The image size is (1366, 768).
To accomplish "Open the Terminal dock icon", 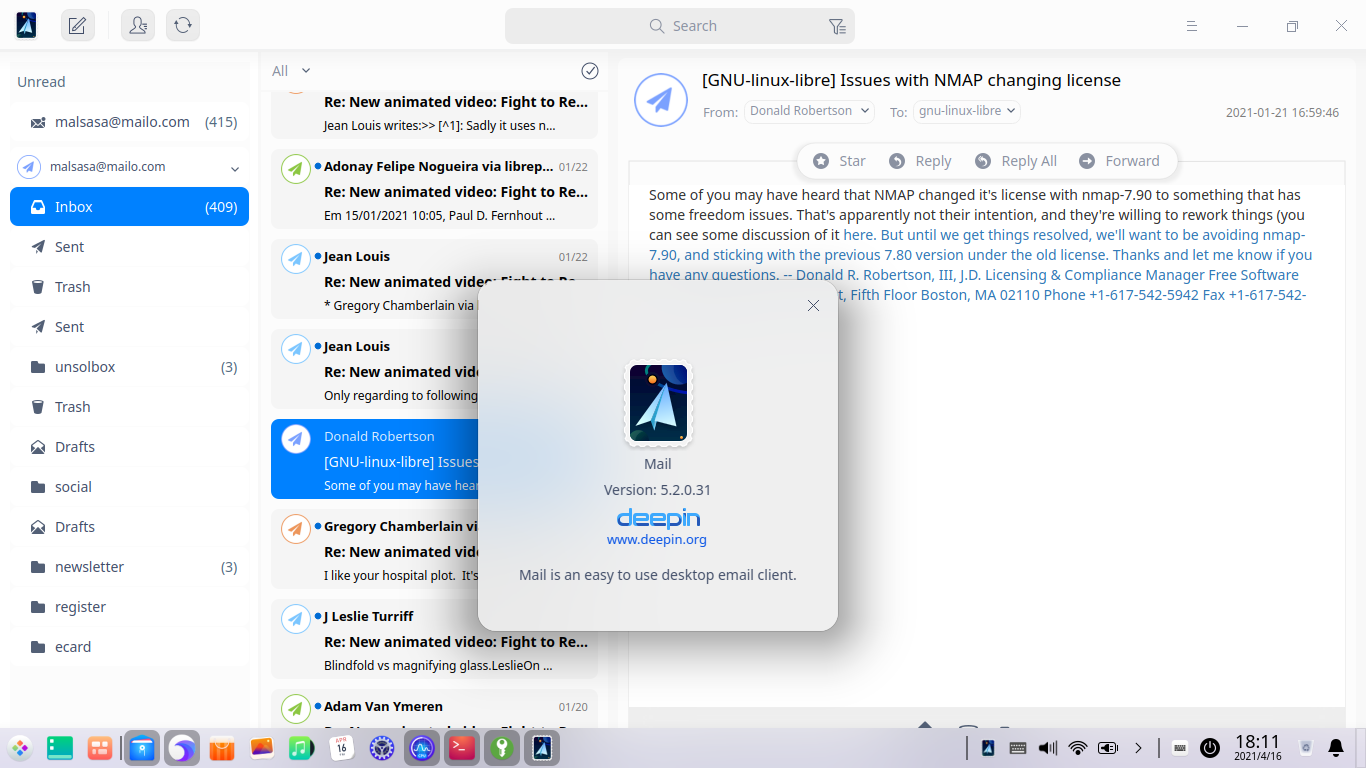I will 462,747.
